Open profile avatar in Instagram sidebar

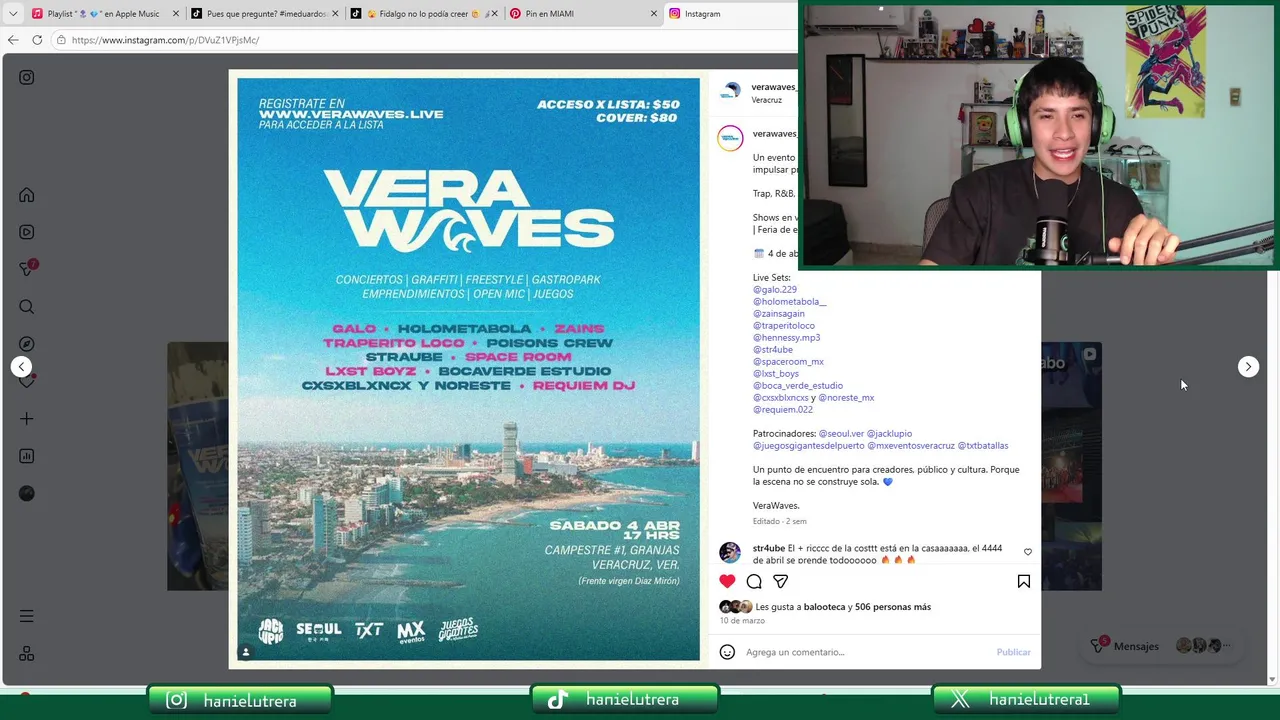tap(27, 493)
